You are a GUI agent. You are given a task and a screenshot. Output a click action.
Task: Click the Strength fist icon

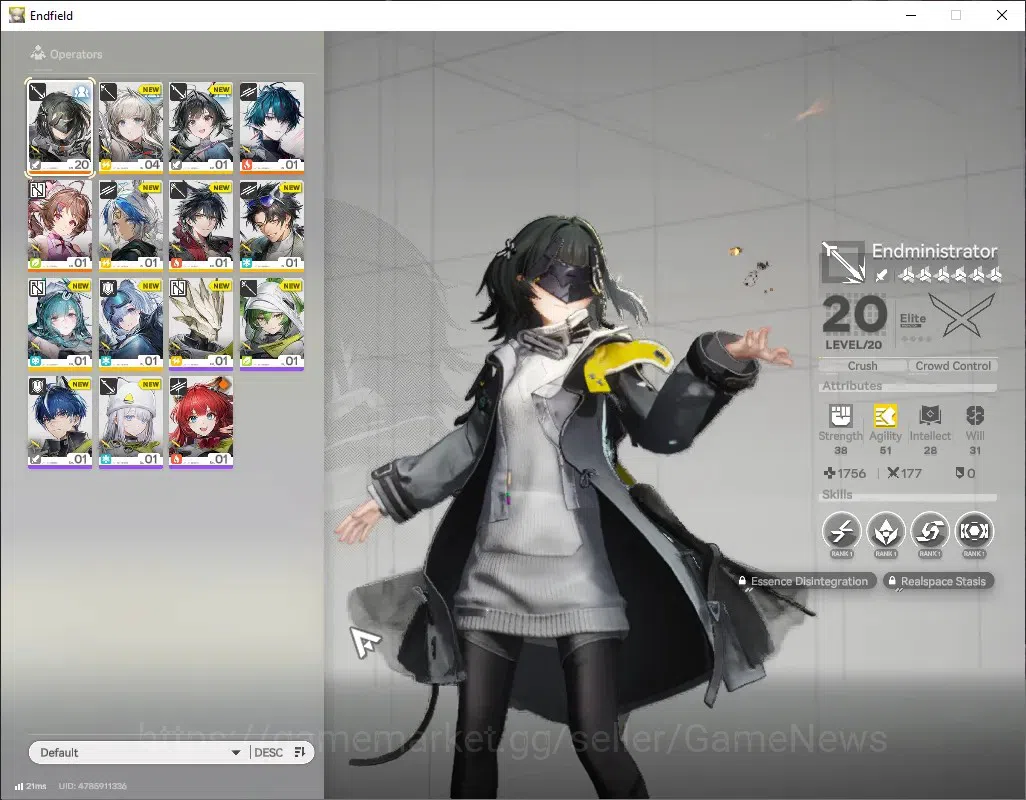tap(841, 415)
